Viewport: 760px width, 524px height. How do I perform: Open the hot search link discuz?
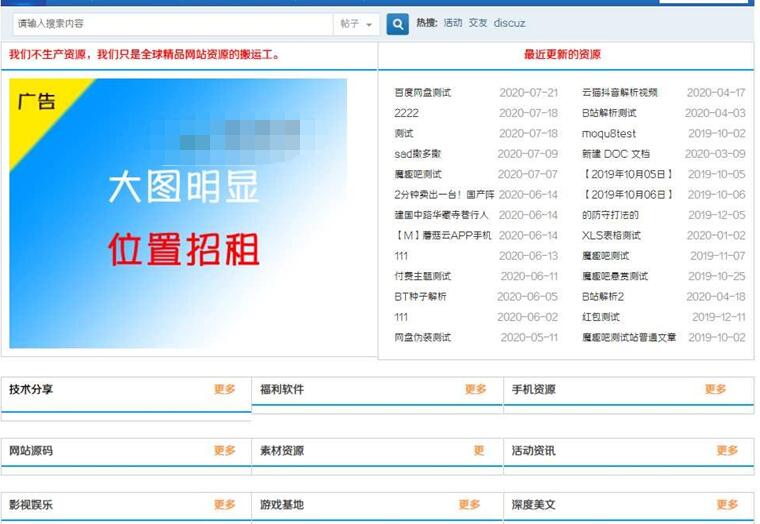pos(509,23)
